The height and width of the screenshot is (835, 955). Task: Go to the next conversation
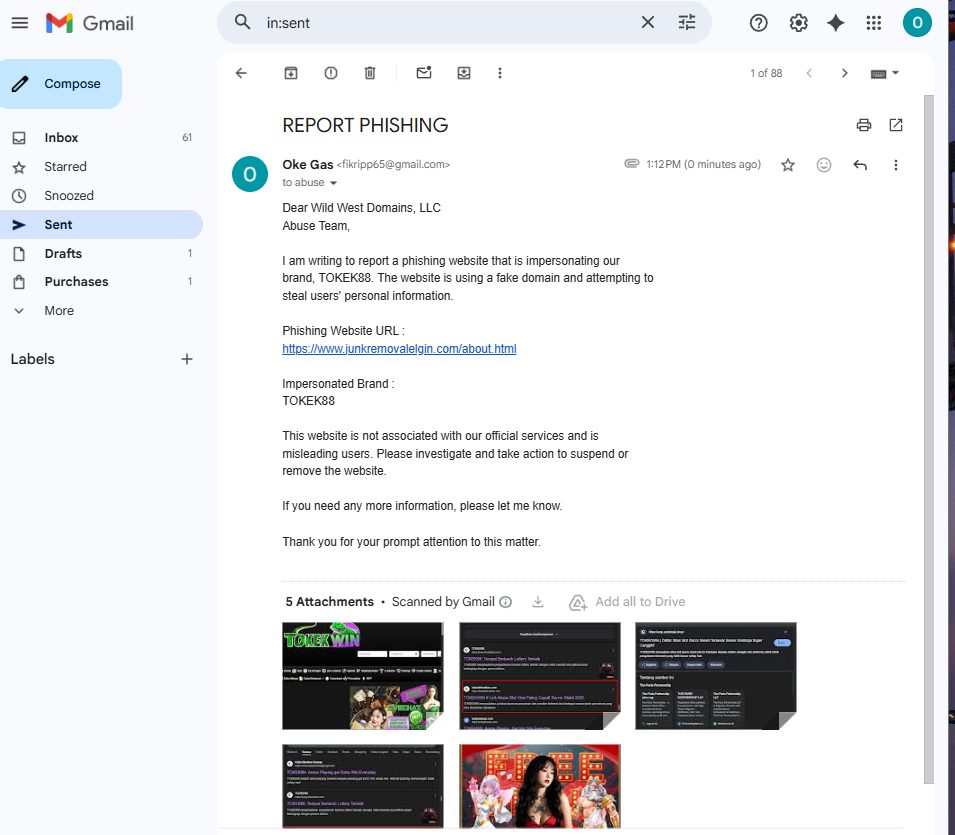click(x=844, y=73)
